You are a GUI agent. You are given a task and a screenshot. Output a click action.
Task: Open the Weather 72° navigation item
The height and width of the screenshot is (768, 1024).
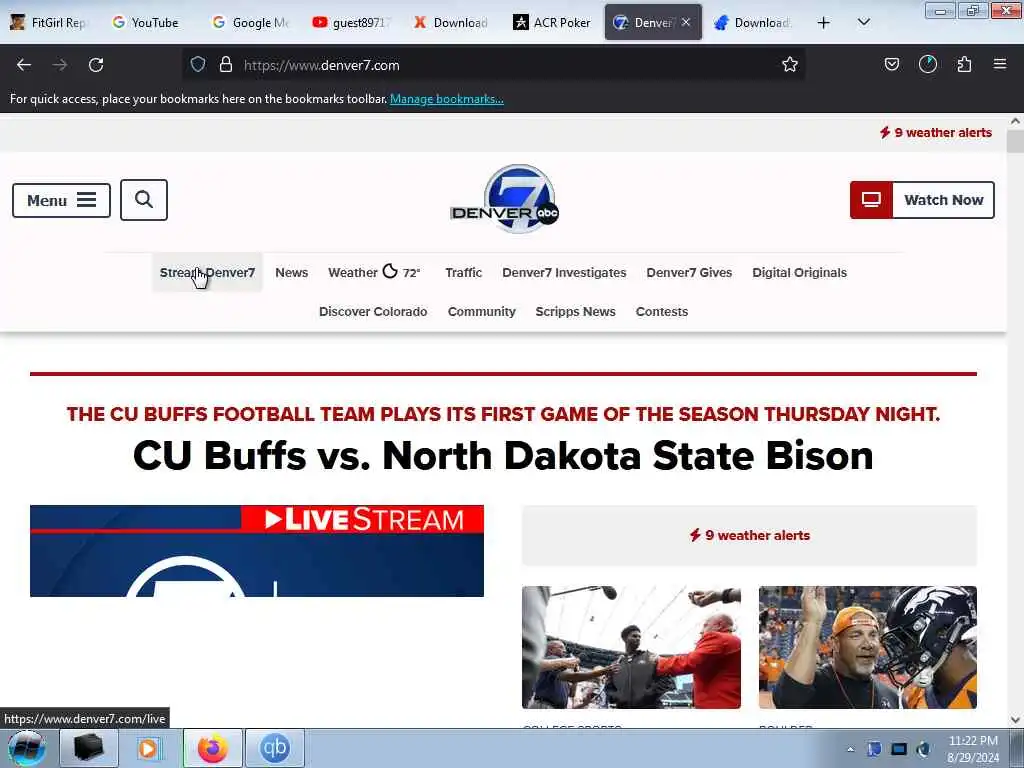[x=374, y=272]
